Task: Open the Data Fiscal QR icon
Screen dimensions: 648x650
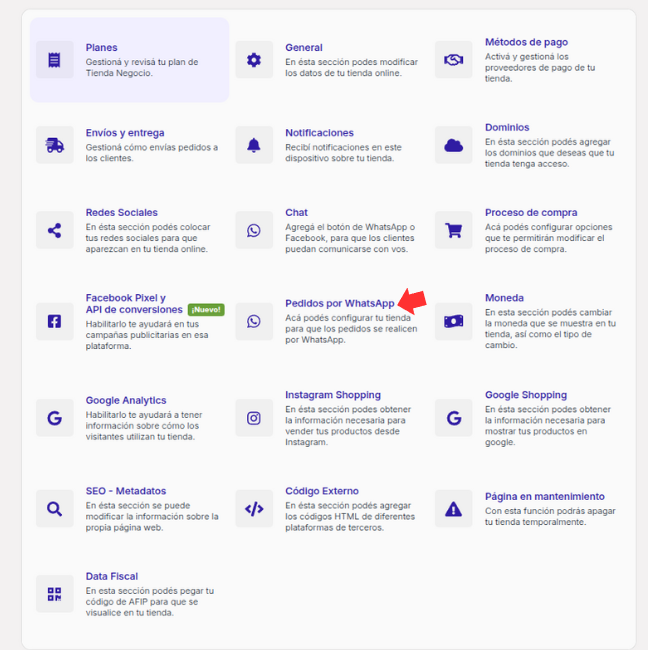Action: click(x=54, y=594)
